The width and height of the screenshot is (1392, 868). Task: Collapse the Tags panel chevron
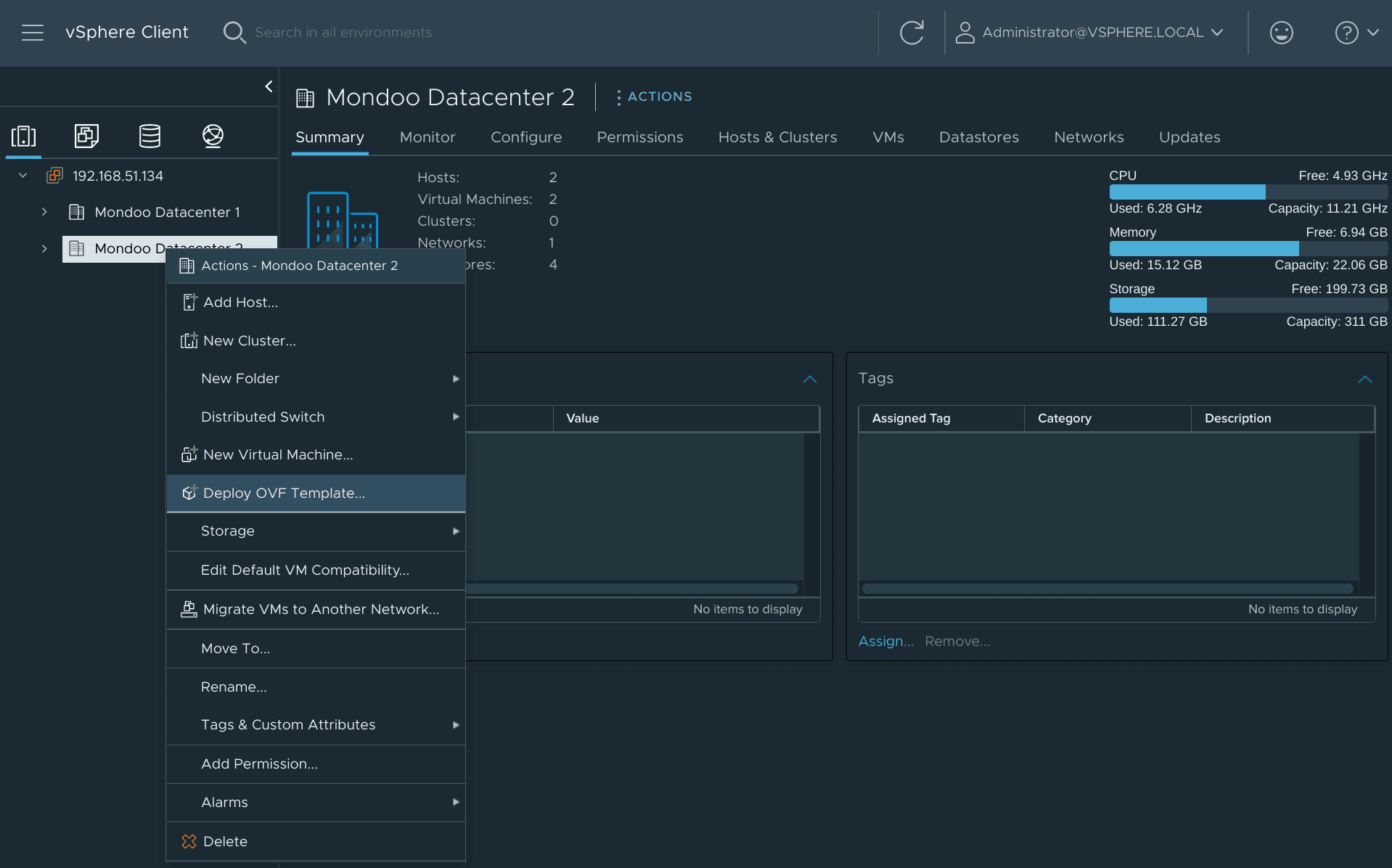(1365, 380)
